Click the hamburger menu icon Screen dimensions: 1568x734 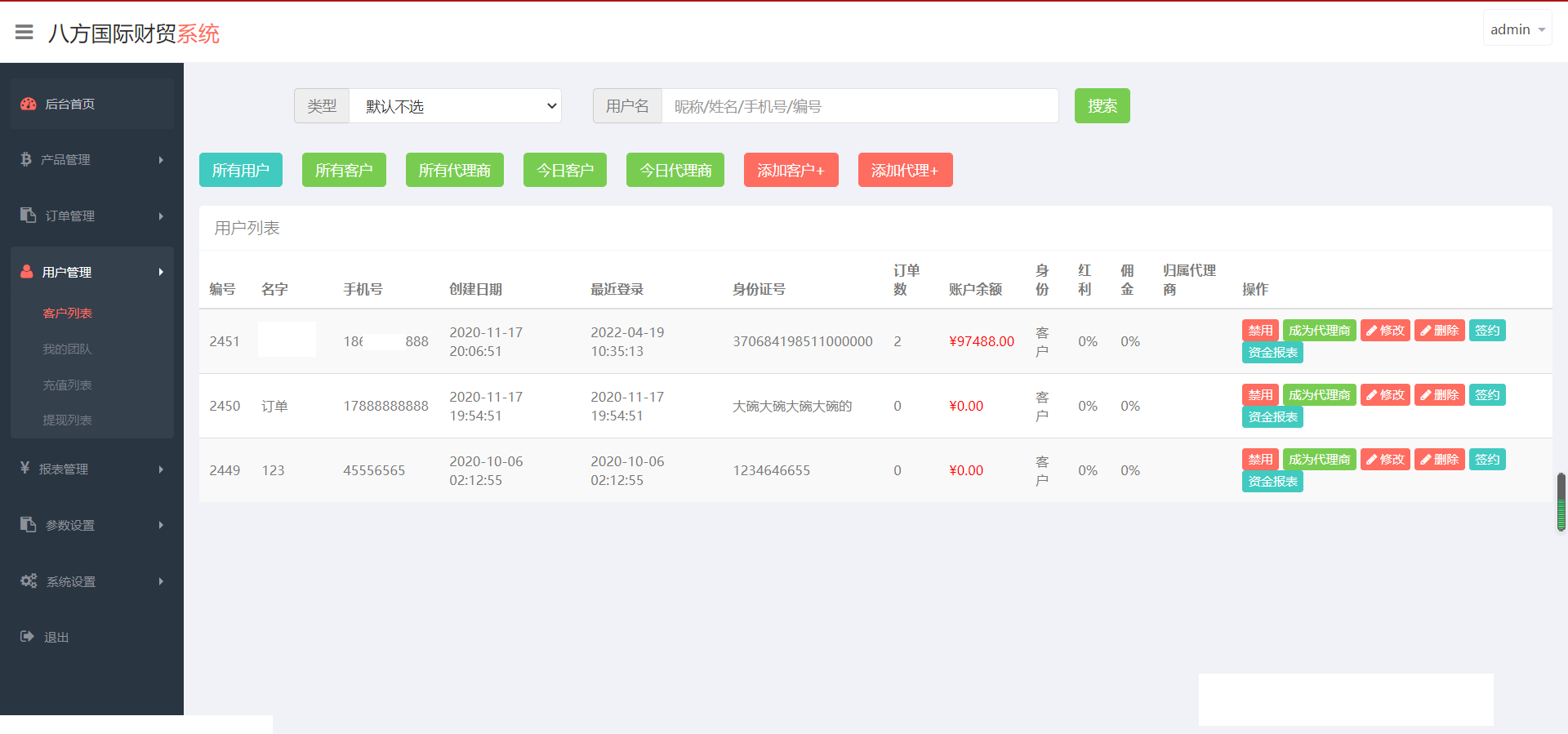tap(24, 33)
